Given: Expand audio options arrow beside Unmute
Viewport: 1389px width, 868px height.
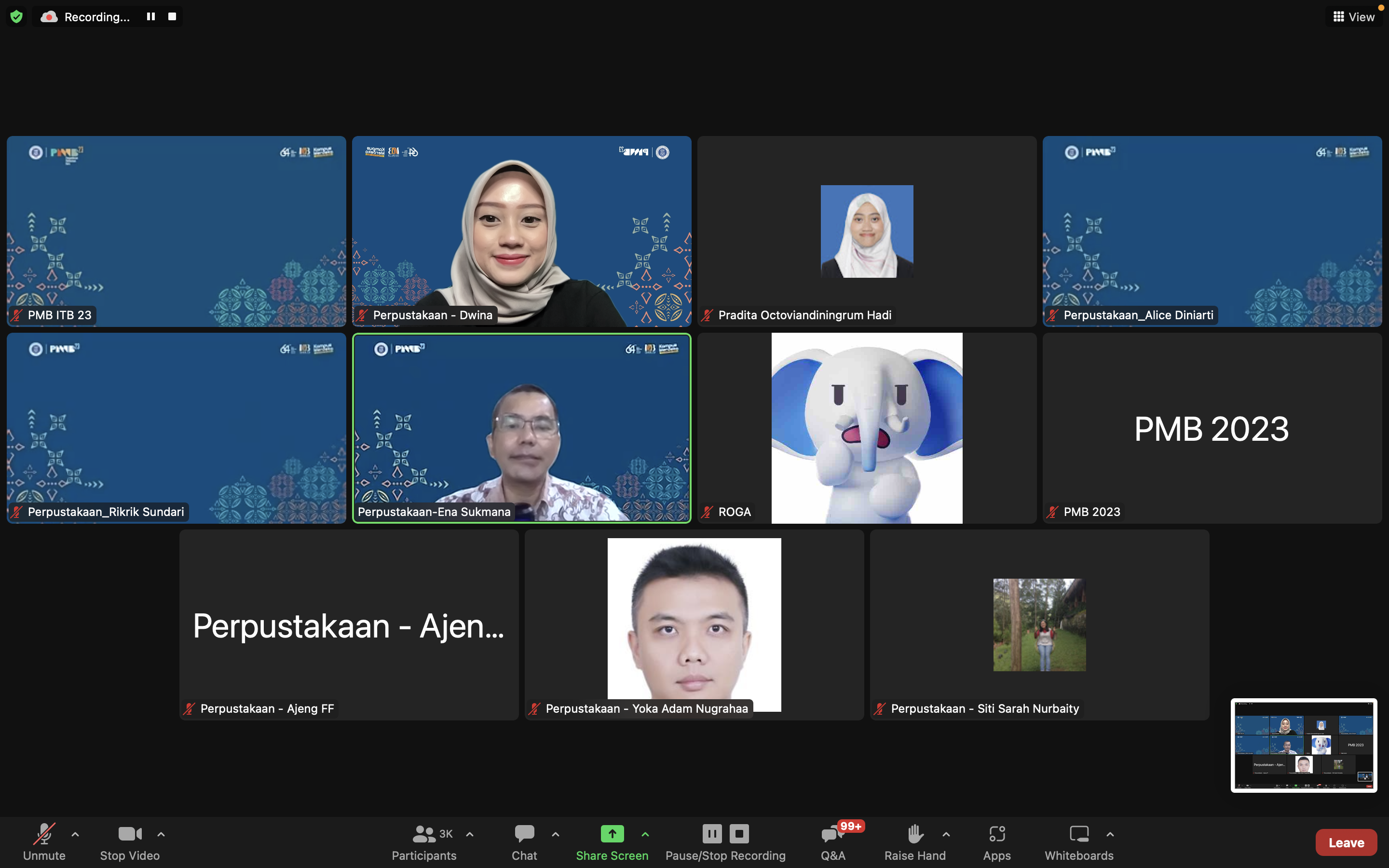Looking at the screenshot, I should click(x=75, y=834).
